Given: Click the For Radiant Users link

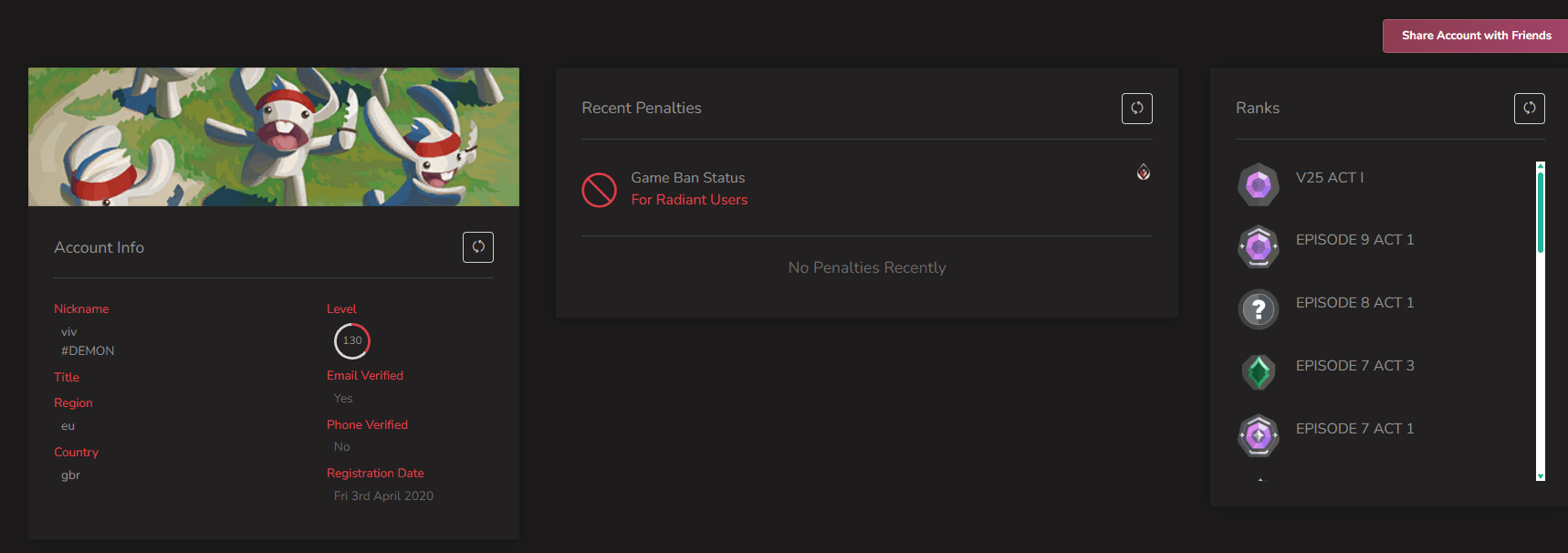Looking at the screenshot, I should point(689,200).
